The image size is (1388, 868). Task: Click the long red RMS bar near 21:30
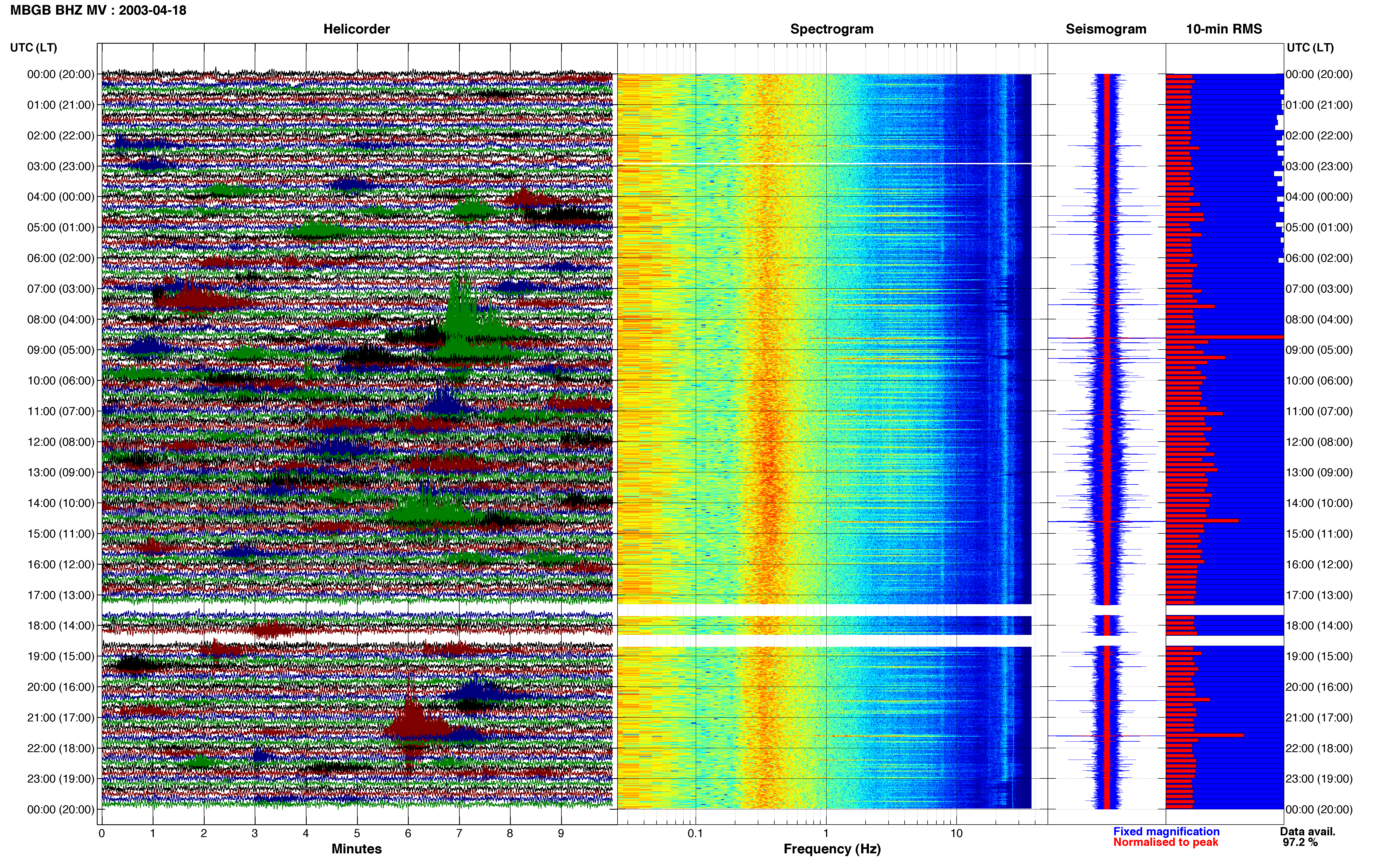[x=1205, y=735]
